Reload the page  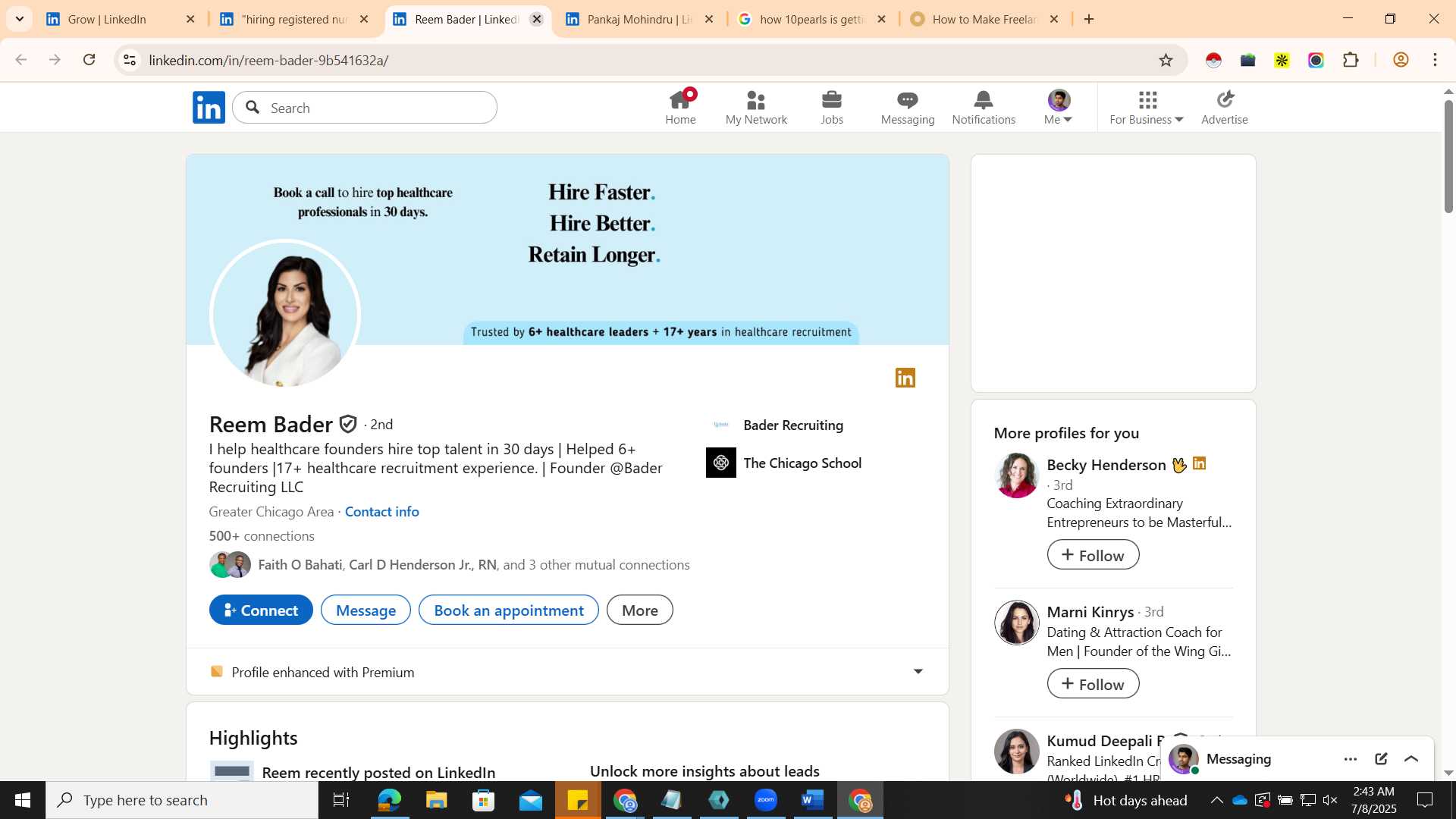pyautogui.click(x=89, y=60)
